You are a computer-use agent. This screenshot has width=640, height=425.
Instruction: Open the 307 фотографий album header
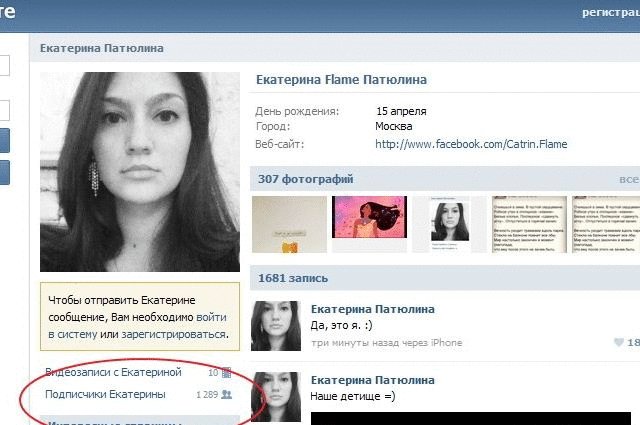tap(305, 179)
